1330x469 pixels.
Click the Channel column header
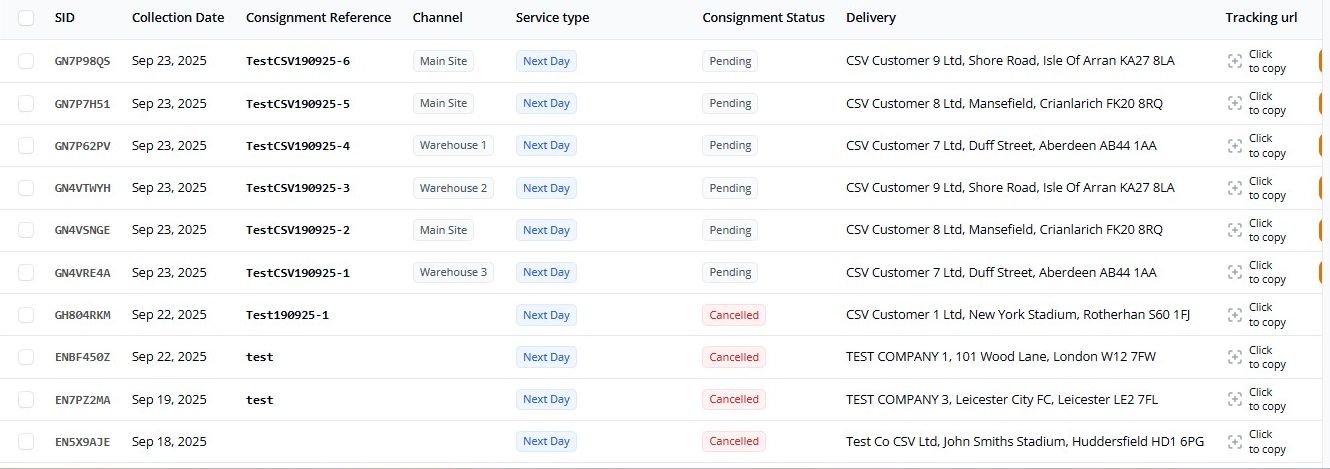[436, 18]
